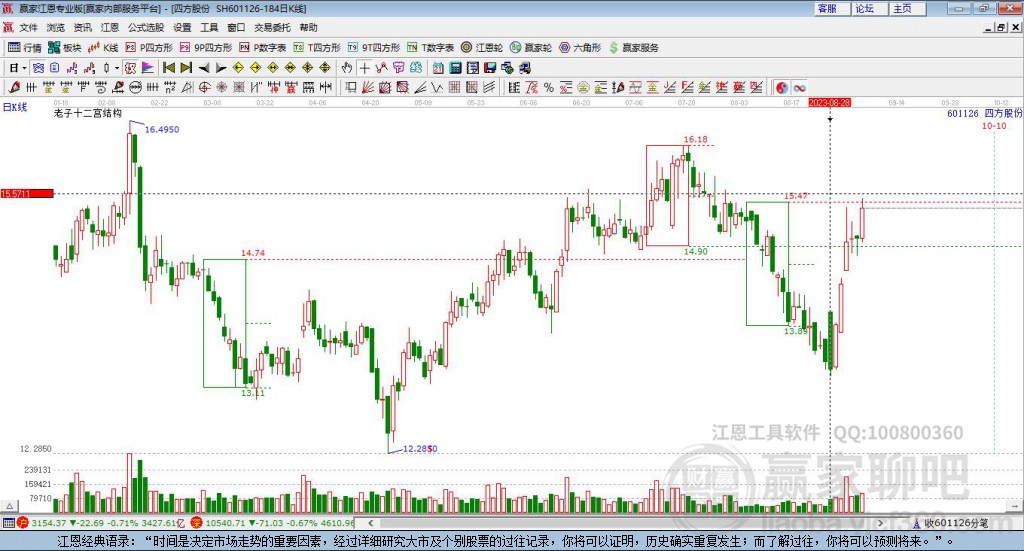
Task: Select the red pencil drawing tool
Action: (14, 87)
